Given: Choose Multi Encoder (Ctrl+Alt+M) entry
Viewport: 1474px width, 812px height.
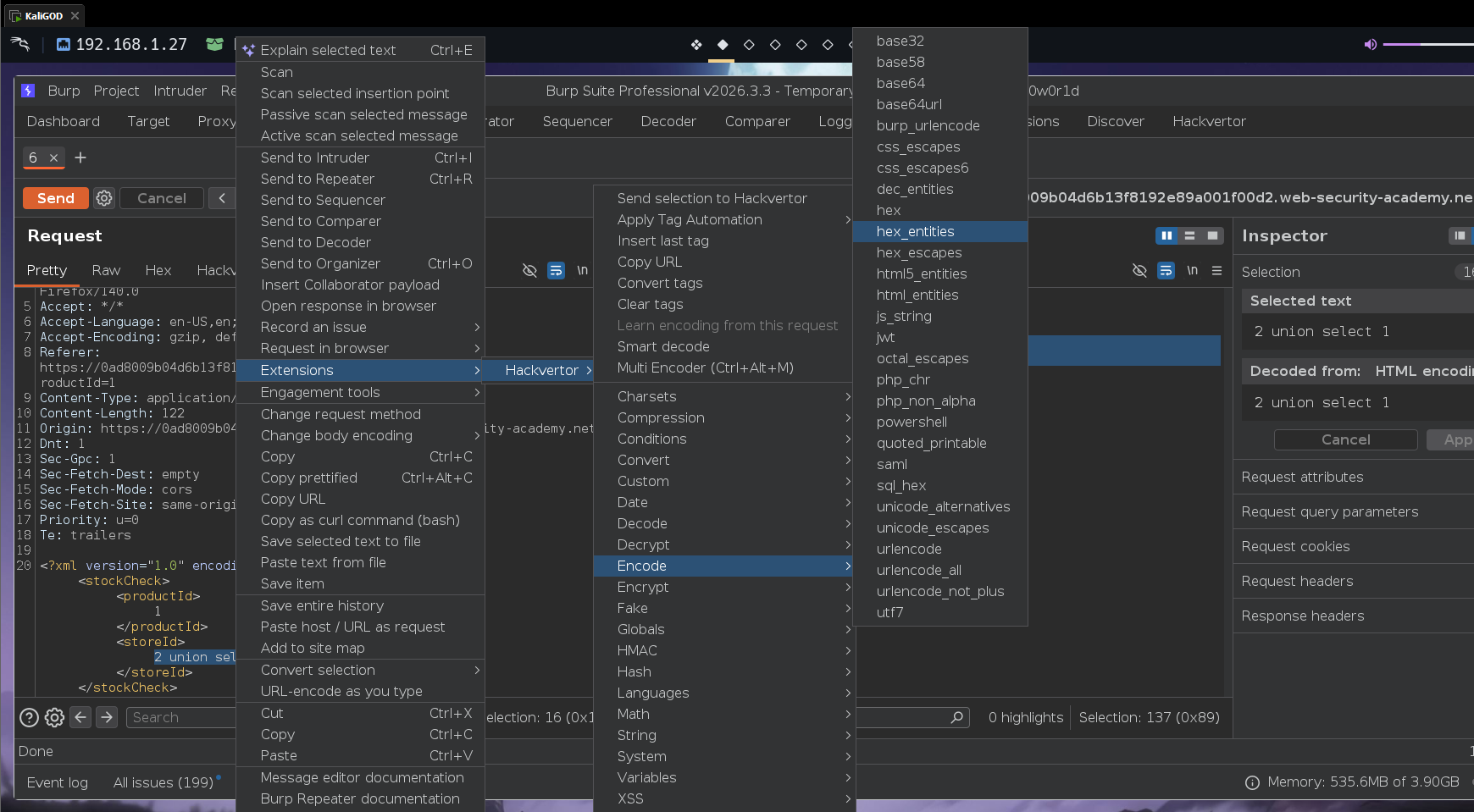Looking at the screenshot, I should coord(723,367).
